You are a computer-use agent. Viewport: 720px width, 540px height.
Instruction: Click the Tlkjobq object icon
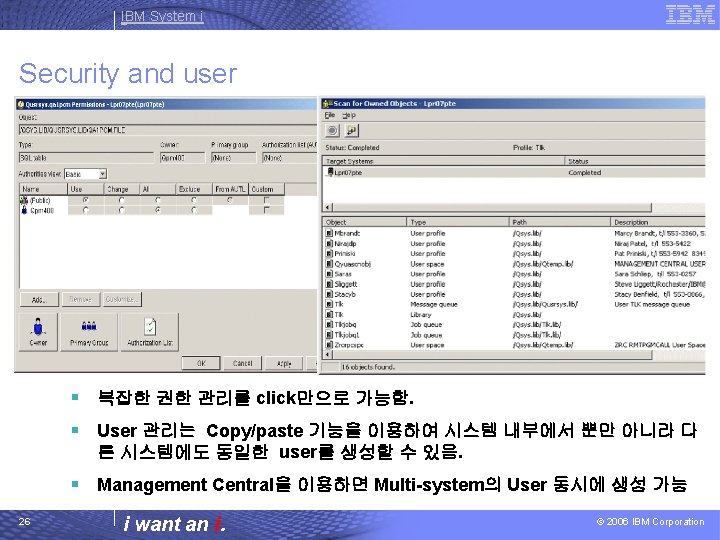(329, 324)
